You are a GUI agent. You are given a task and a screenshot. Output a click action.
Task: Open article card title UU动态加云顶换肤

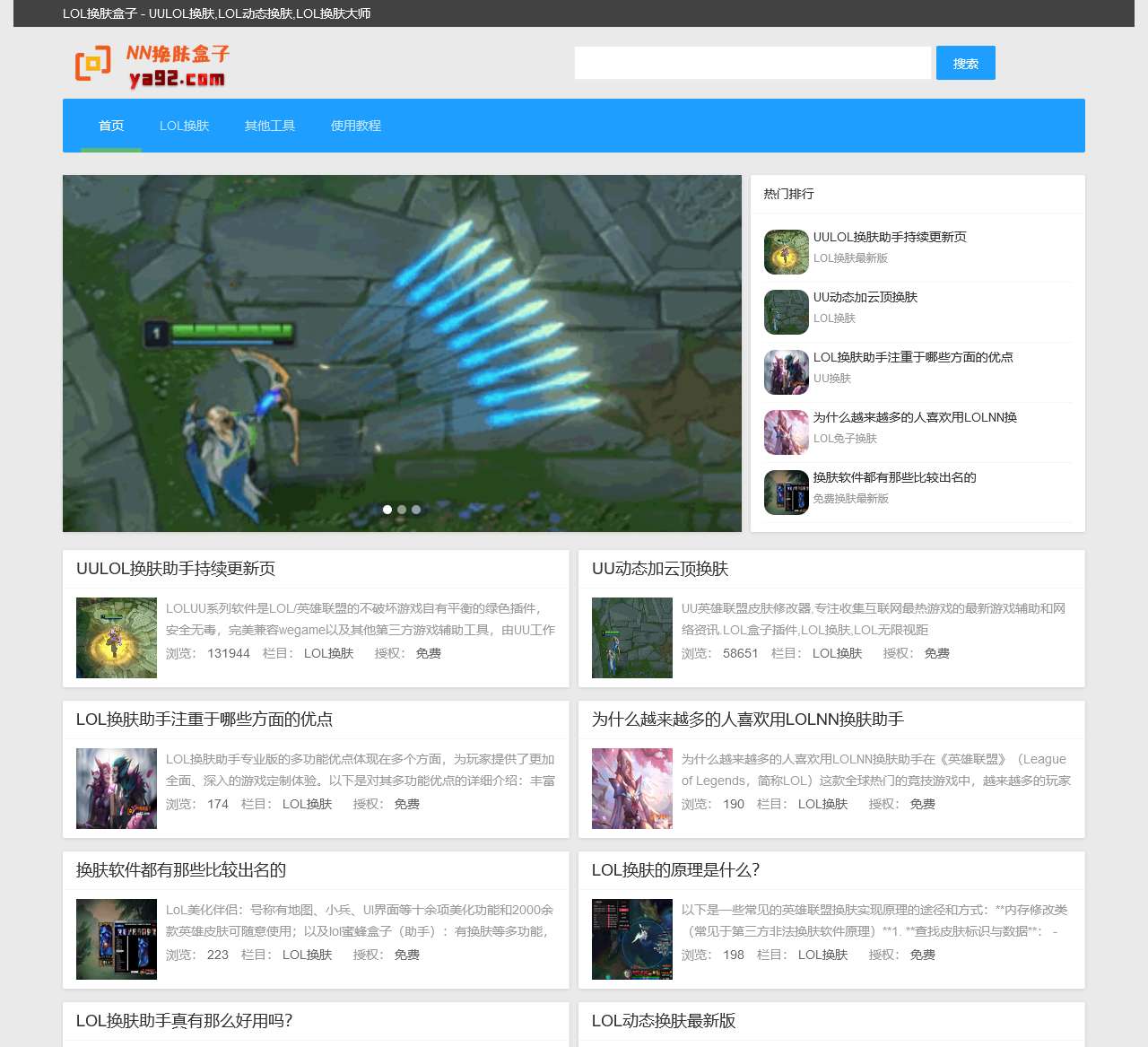(x=660, y=569)
